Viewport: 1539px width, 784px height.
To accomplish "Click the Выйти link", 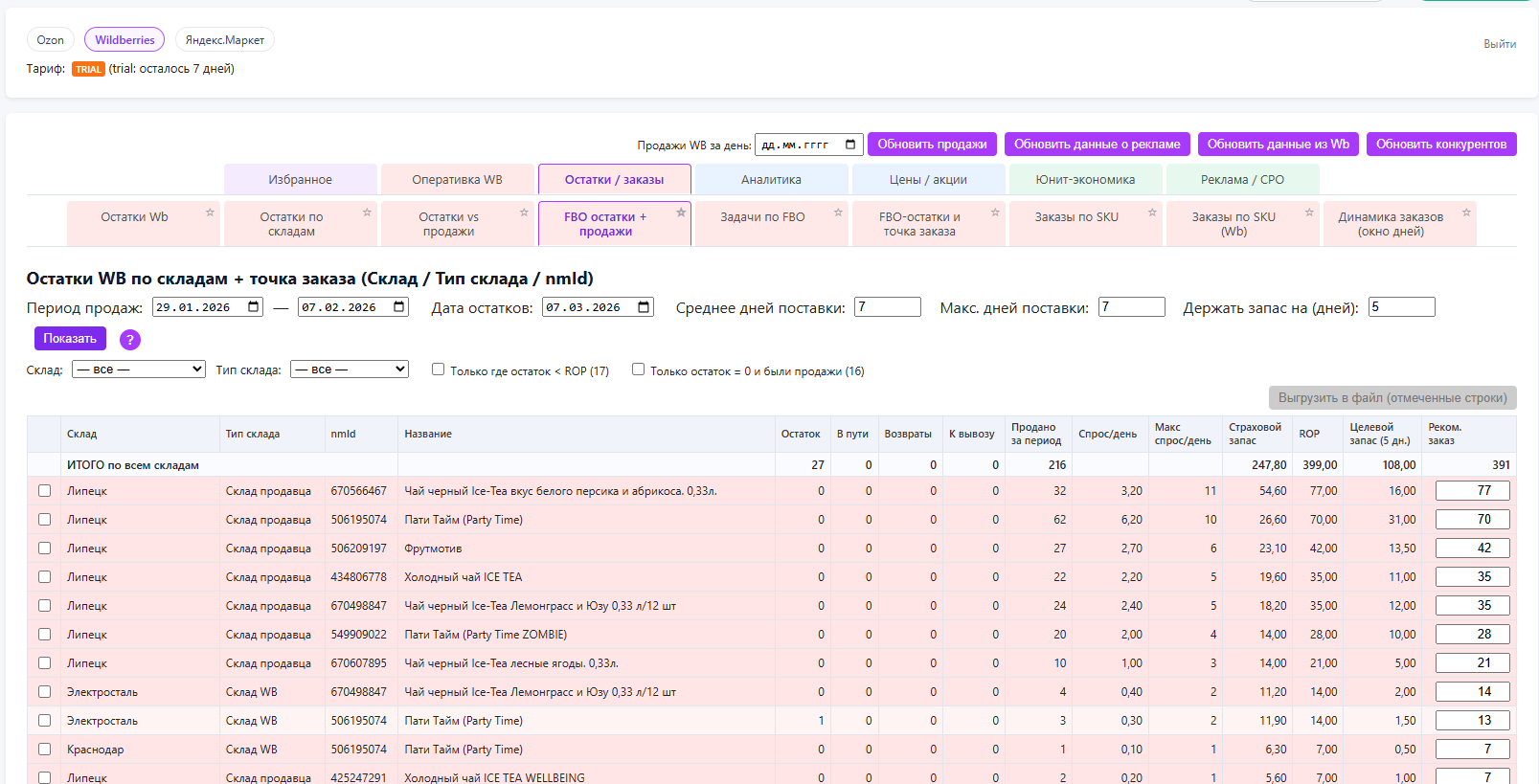I will (1500, 44).
